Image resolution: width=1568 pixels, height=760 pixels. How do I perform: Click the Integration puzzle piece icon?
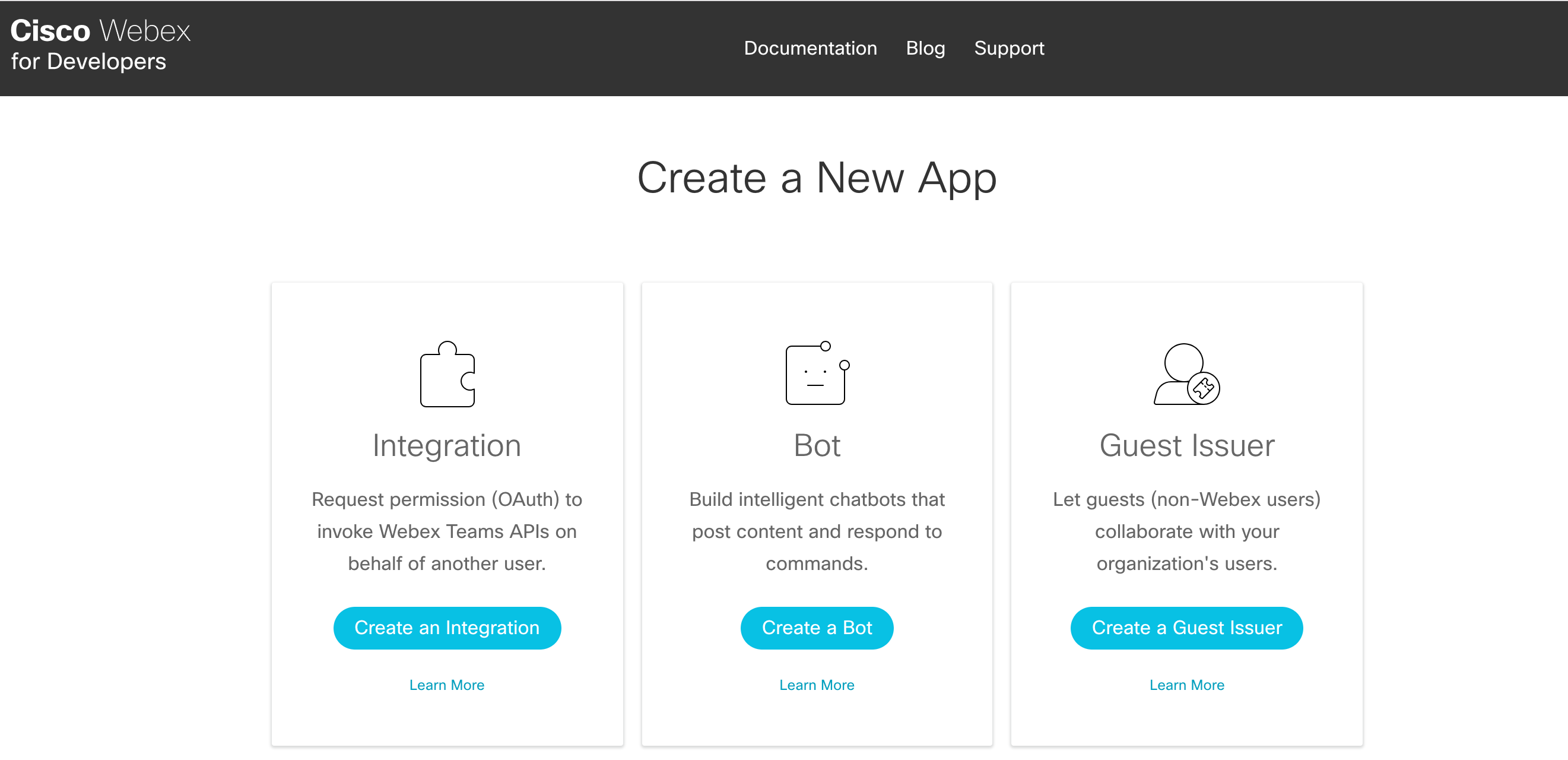pyautogui.click(x=447, y=374)
